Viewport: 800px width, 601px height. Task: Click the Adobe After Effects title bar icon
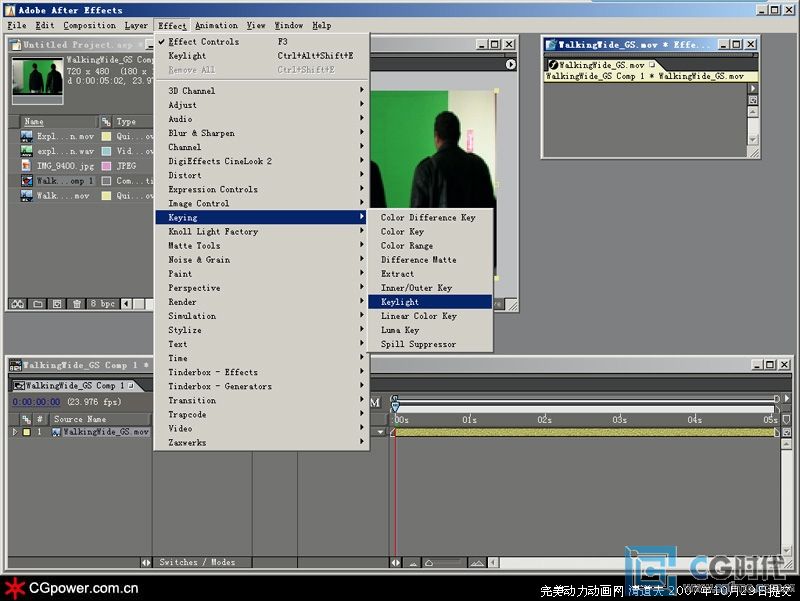click(x=10, y=10)
